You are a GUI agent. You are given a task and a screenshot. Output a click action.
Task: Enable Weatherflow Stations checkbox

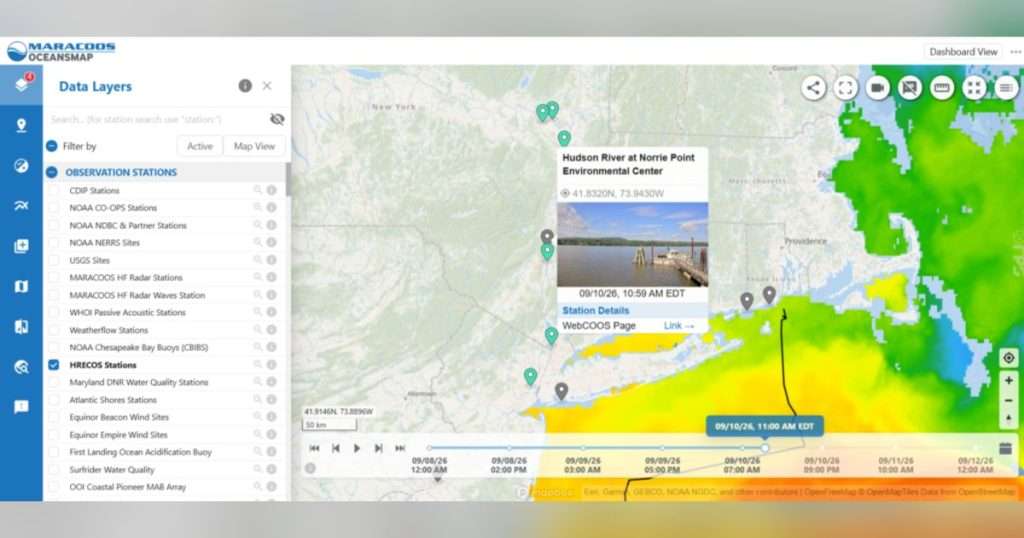[x=54, y=330]
